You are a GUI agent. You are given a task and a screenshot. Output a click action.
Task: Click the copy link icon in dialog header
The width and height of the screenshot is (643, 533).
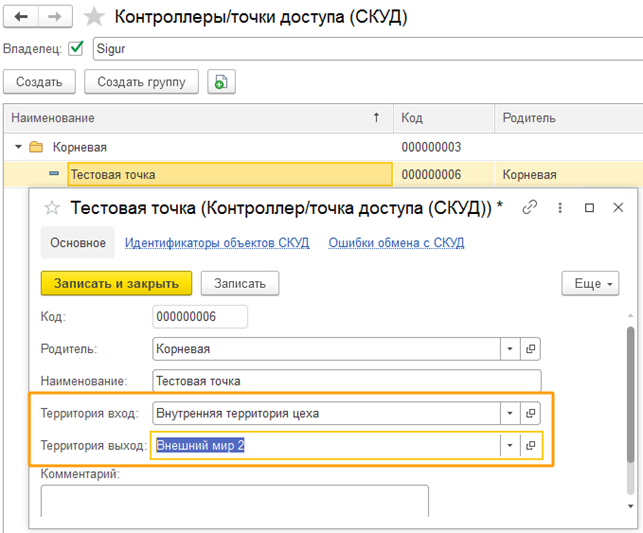click(530, 207)
